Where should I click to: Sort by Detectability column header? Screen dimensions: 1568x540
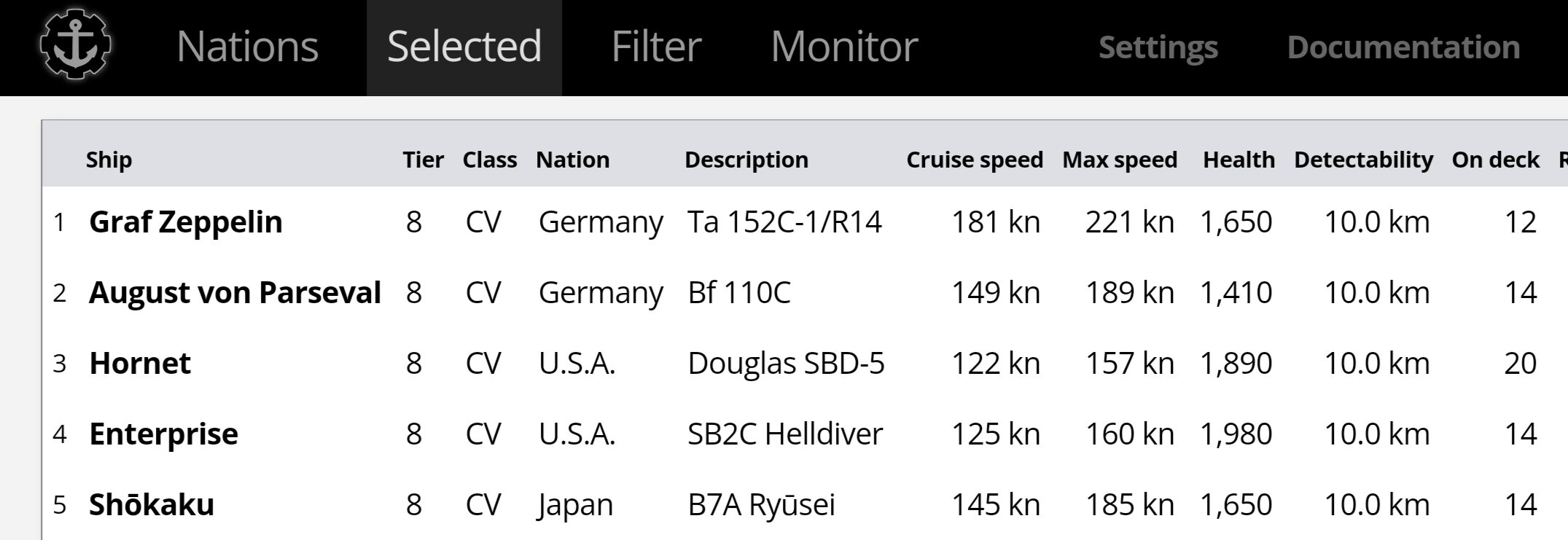[x=1363, y=160]
